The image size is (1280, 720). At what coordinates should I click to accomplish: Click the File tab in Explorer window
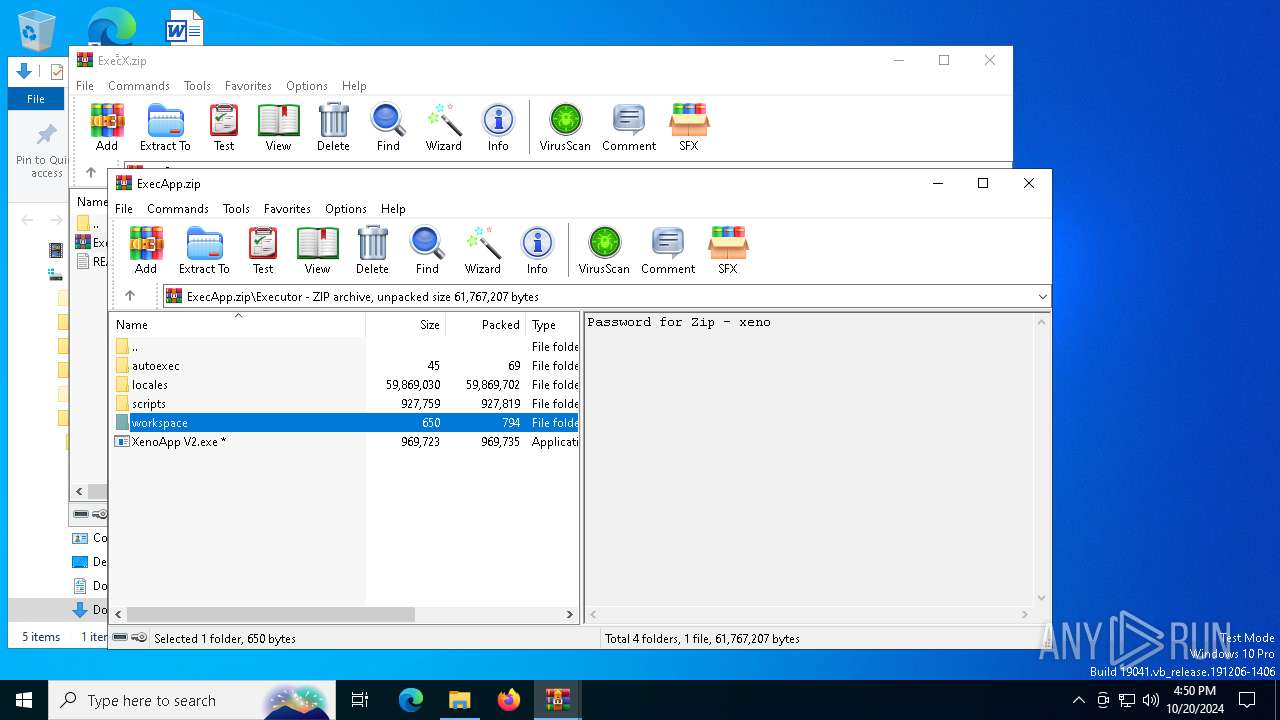36,99
